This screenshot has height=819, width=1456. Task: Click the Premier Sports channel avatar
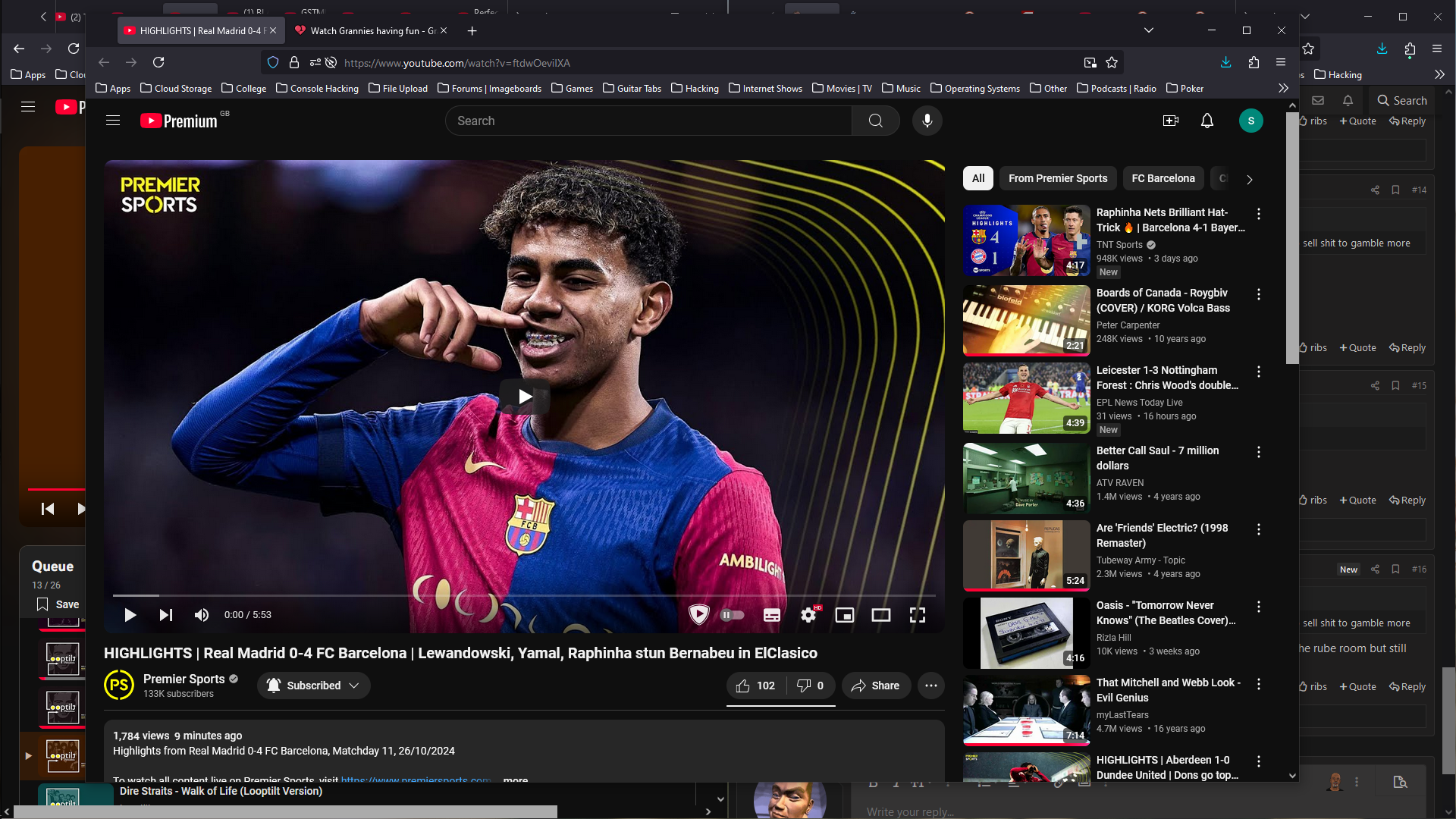119,686
